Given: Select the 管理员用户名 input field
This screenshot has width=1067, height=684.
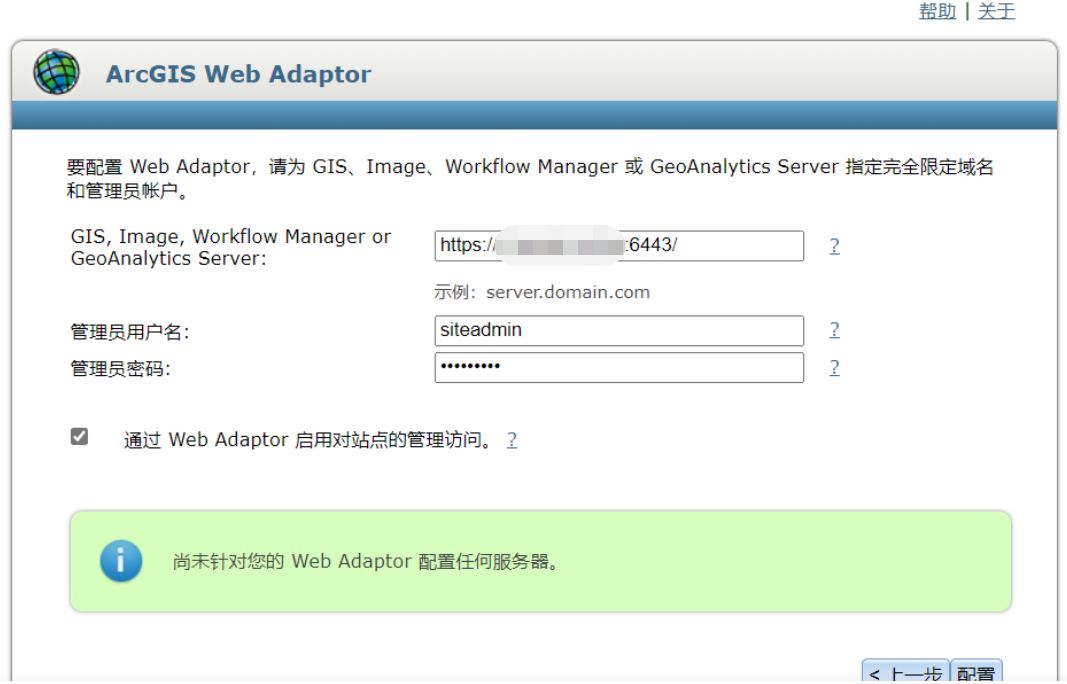Looking at the screenshot, I should (x=618, y=330).
